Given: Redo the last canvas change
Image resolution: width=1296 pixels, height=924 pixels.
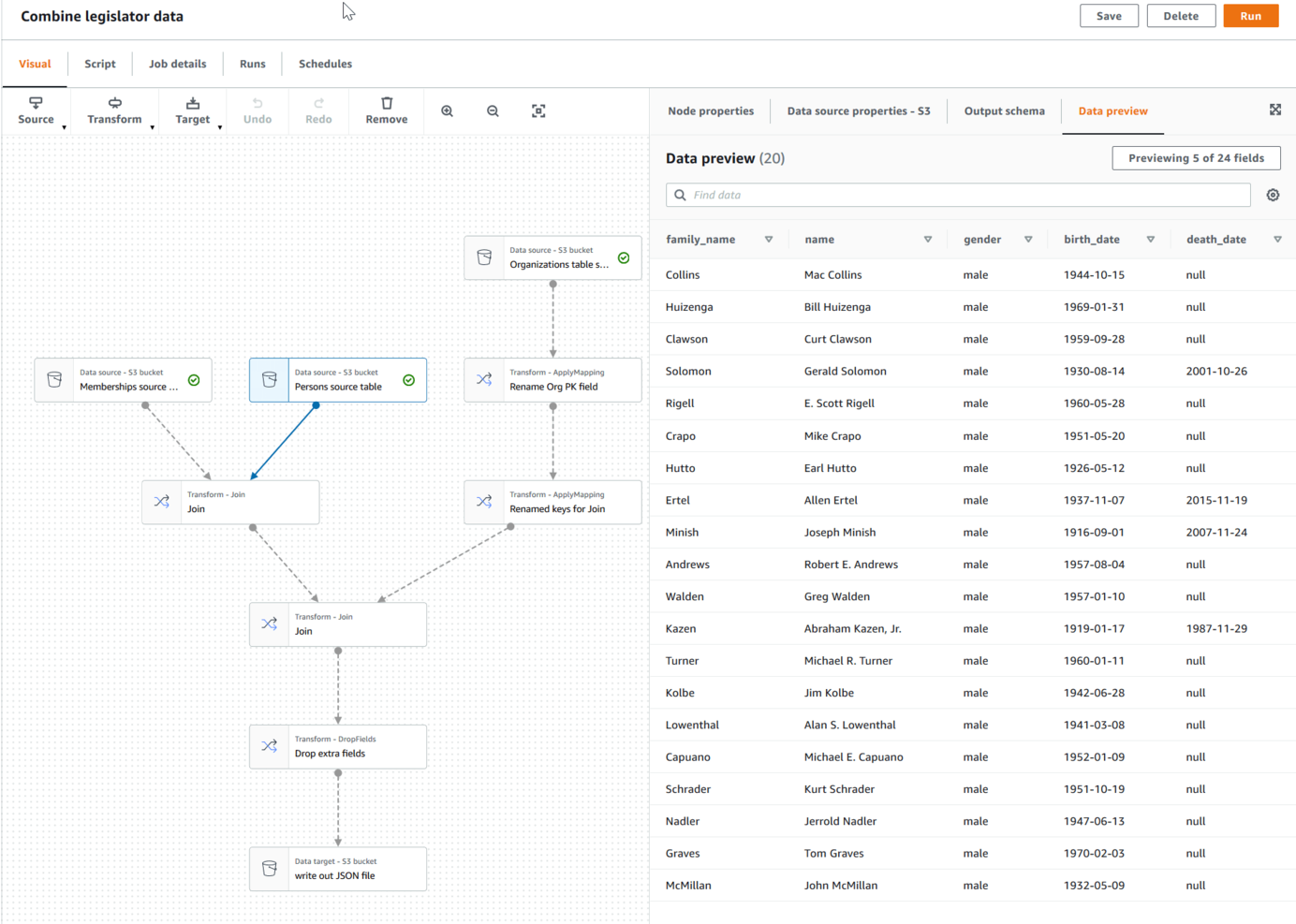Looking at the screenshot, I should [x=318, y=110].
